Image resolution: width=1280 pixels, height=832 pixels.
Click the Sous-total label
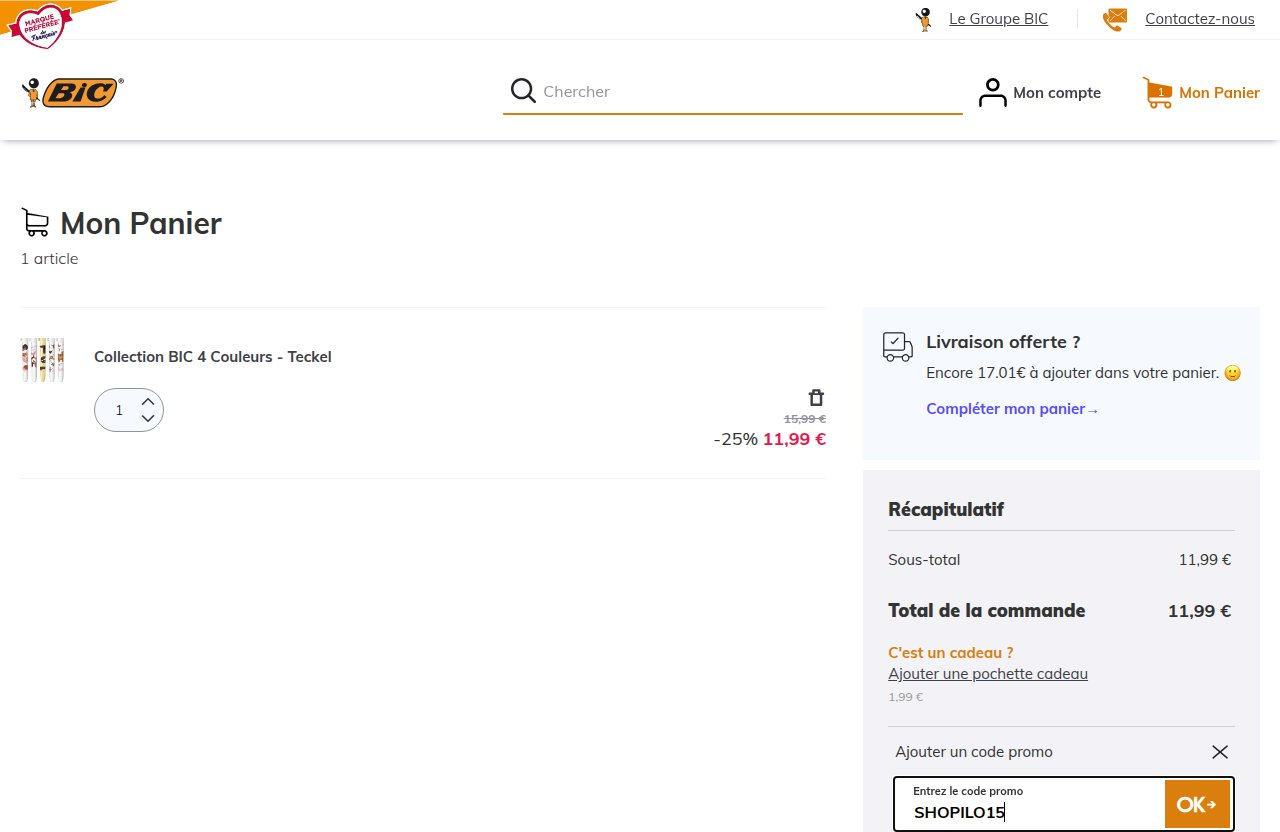(x=924, y=560)
